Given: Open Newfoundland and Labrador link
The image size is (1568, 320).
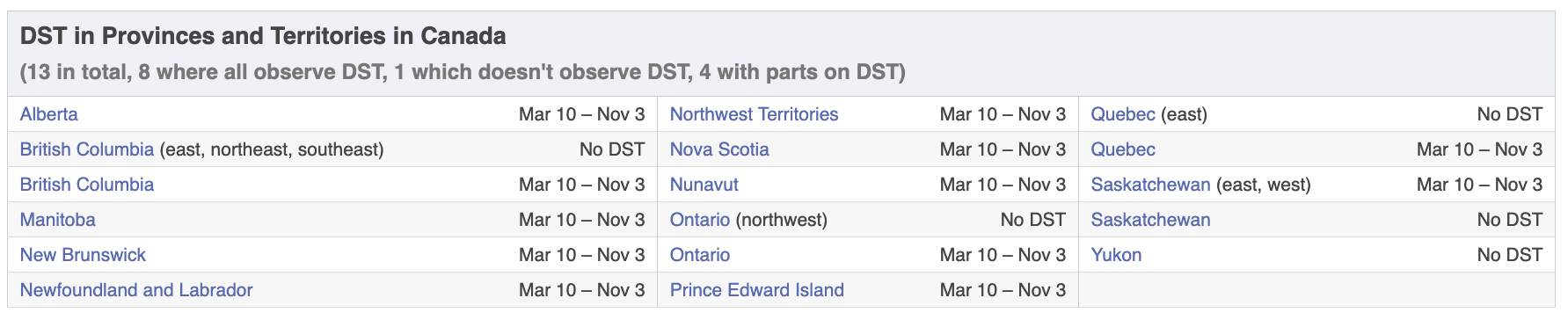Looking at the screenshot, I should 136,290.
